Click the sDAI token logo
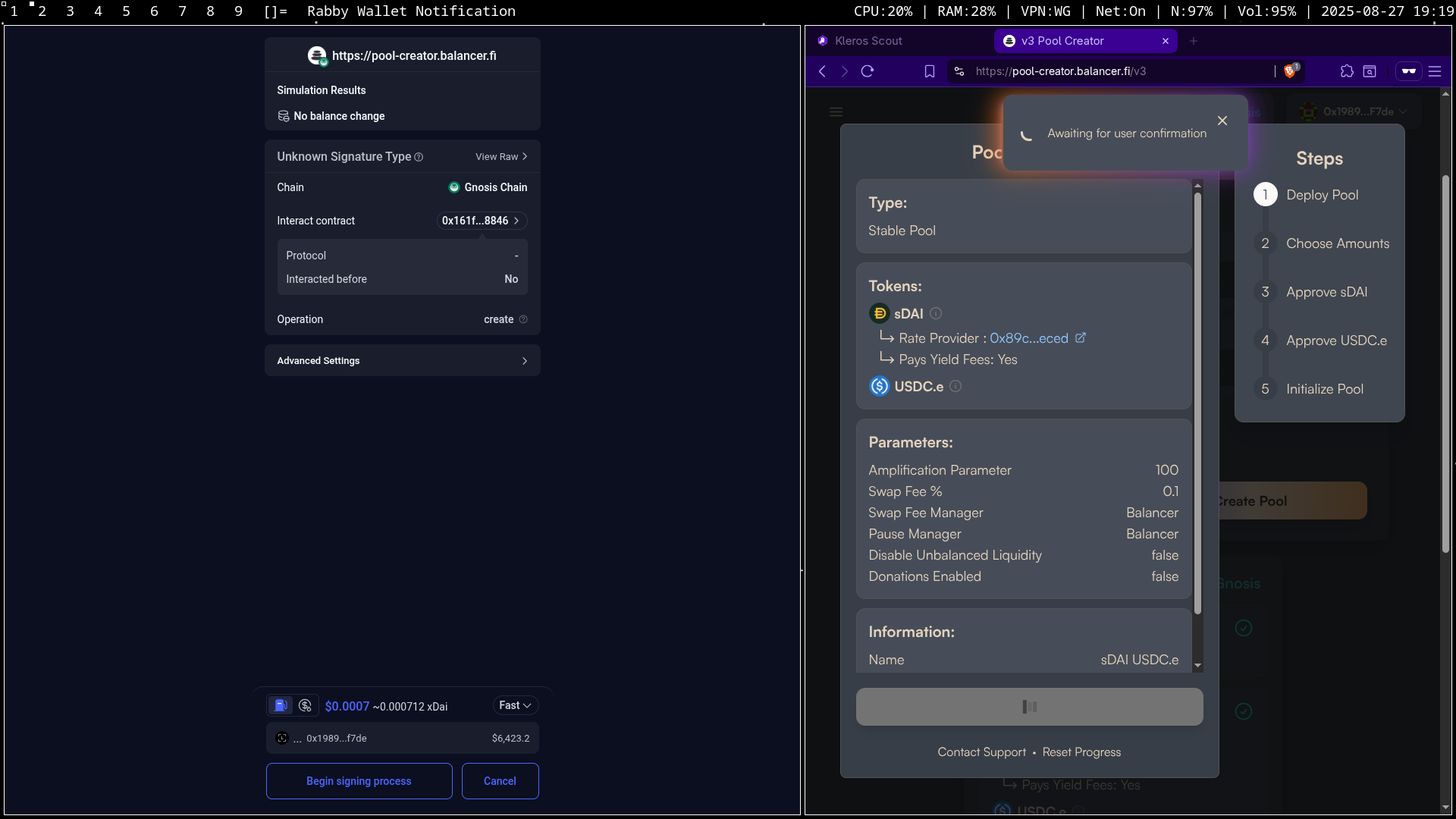 [880, 313]
